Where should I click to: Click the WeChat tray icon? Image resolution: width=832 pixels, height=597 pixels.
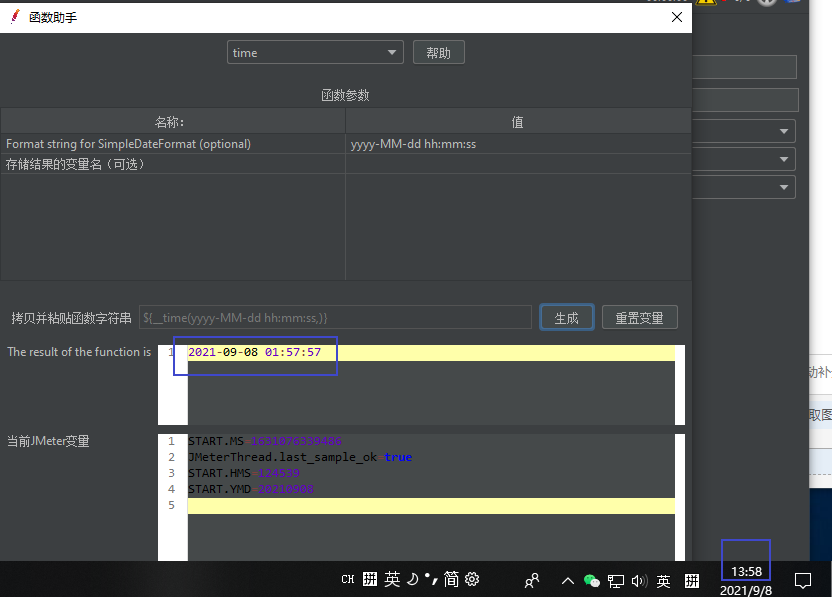pos(591,581)
